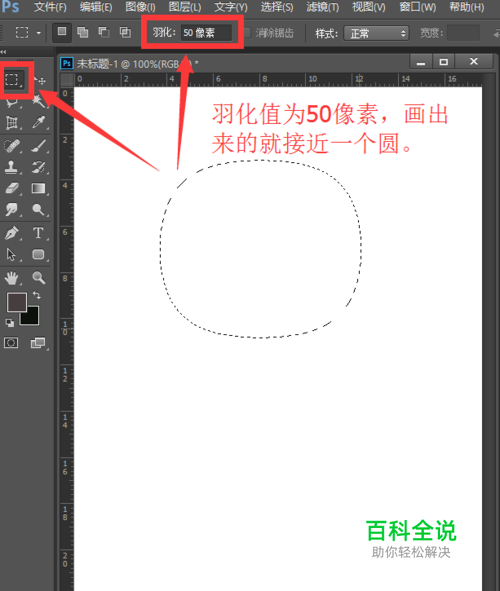
Task: Click the foreground color swatch
Action: [17, 302]
